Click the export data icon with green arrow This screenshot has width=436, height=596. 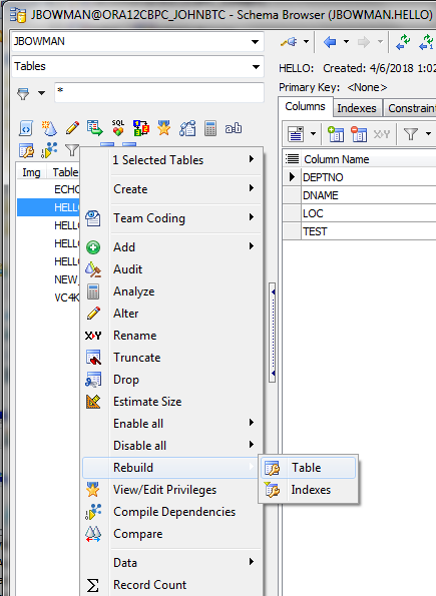[x=95, y=128]
